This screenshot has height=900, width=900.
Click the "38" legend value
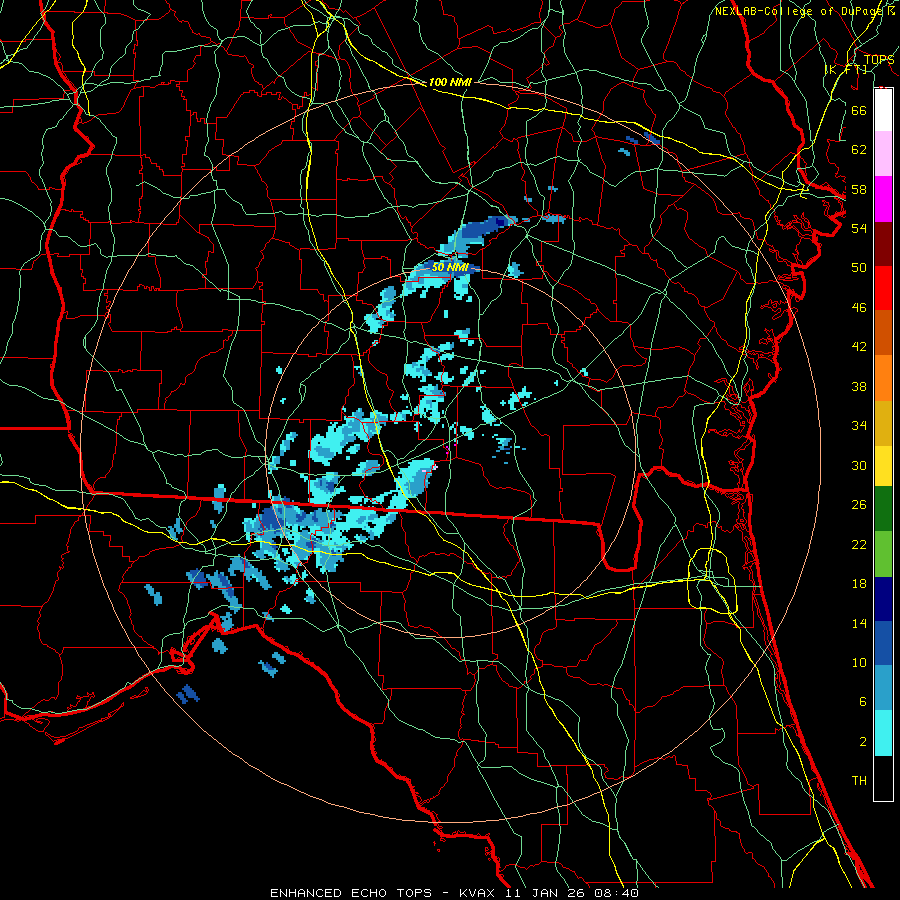[x=859, y=387]
